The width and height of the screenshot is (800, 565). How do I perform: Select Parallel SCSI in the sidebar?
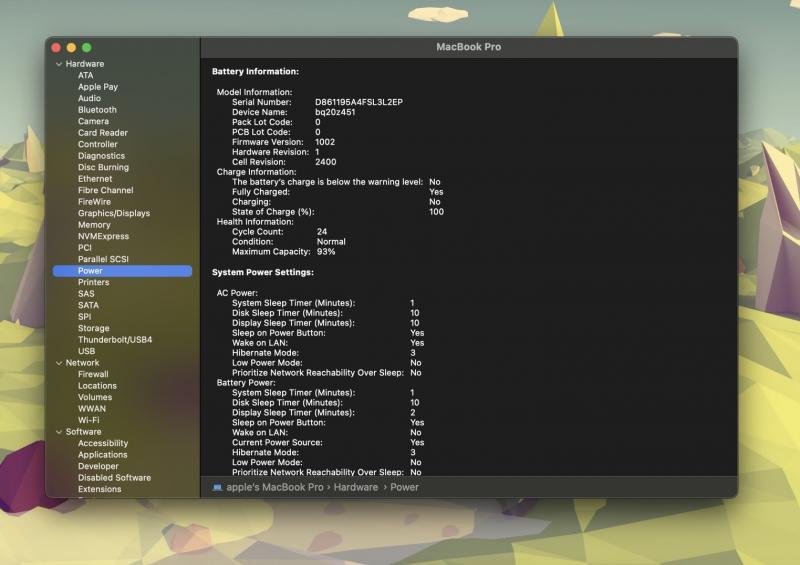104,259
